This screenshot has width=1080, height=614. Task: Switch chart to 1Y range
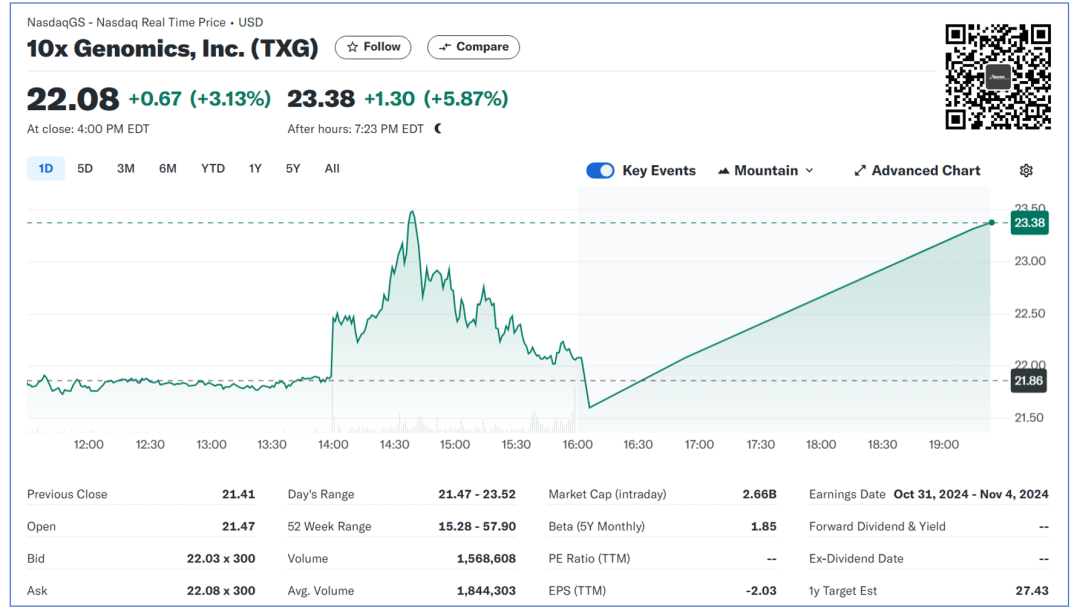(255, 169)
